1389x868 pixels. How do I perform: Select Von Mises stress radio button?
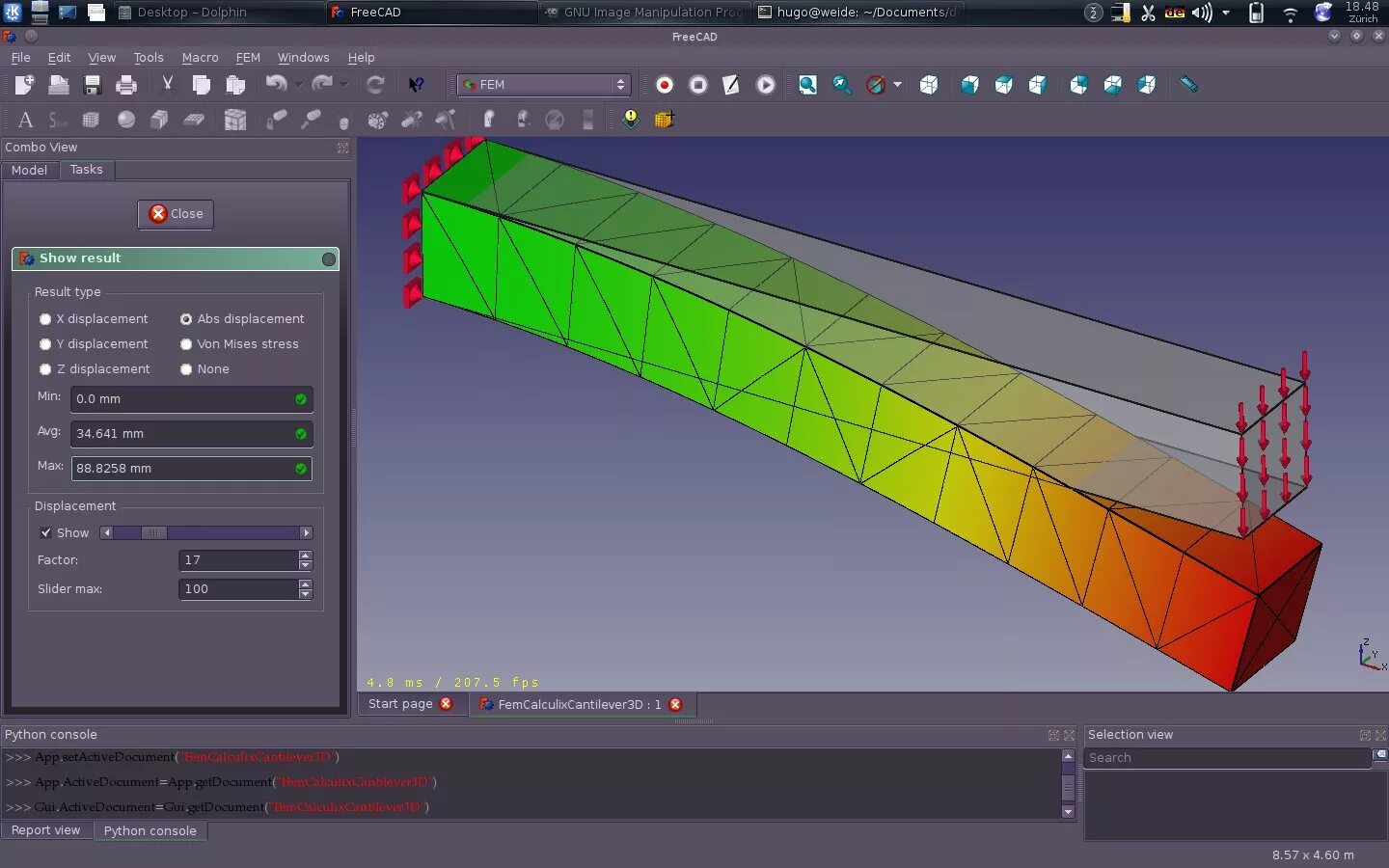pyautogui.click(x=186, y=344)
